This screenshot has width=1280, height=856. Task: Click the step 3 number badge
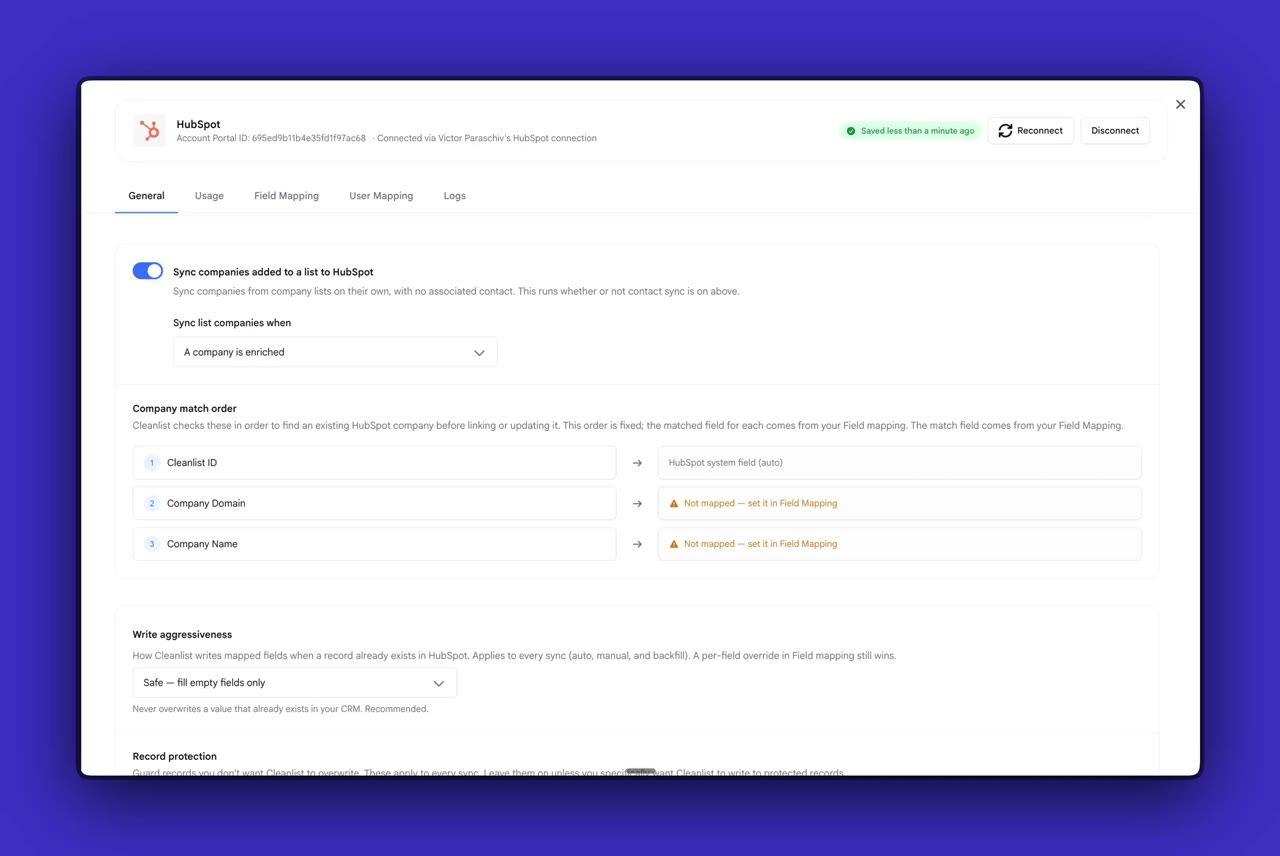click(x=152, y=544)
